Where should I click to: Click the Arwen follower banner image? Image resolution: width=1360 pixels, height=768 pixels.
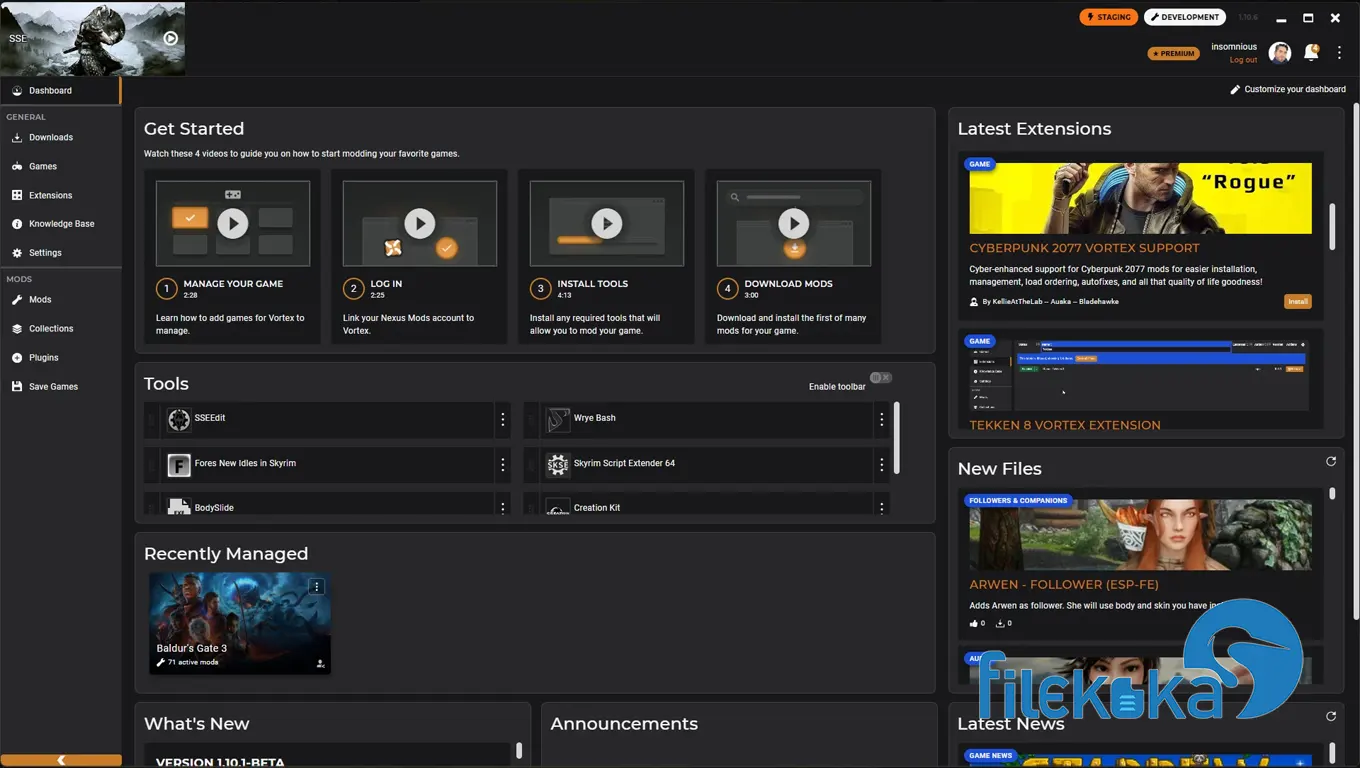click(1140, 535)
